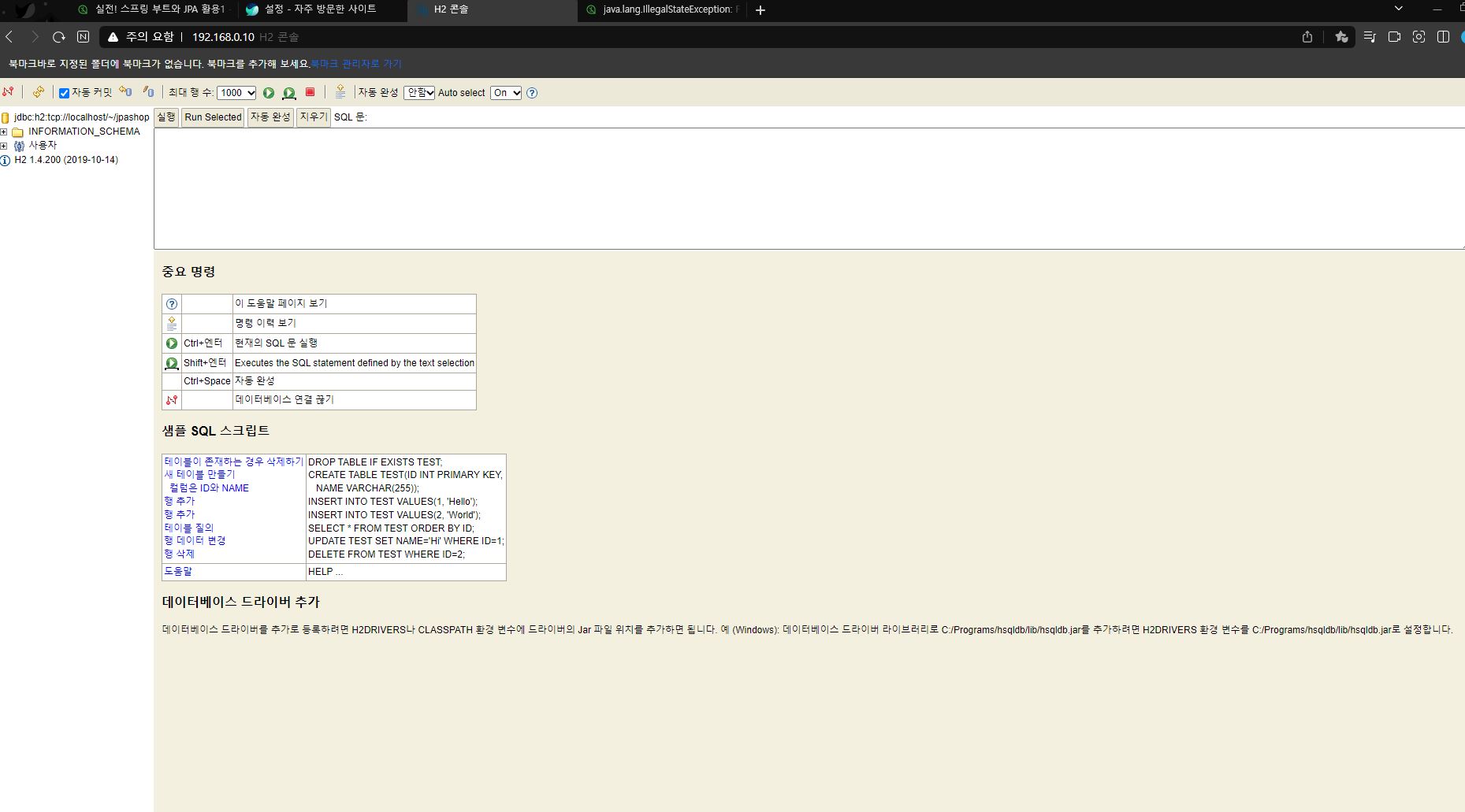
Task: Click the 행 데이터 변경 sample link
Action: tap(195, 540)
